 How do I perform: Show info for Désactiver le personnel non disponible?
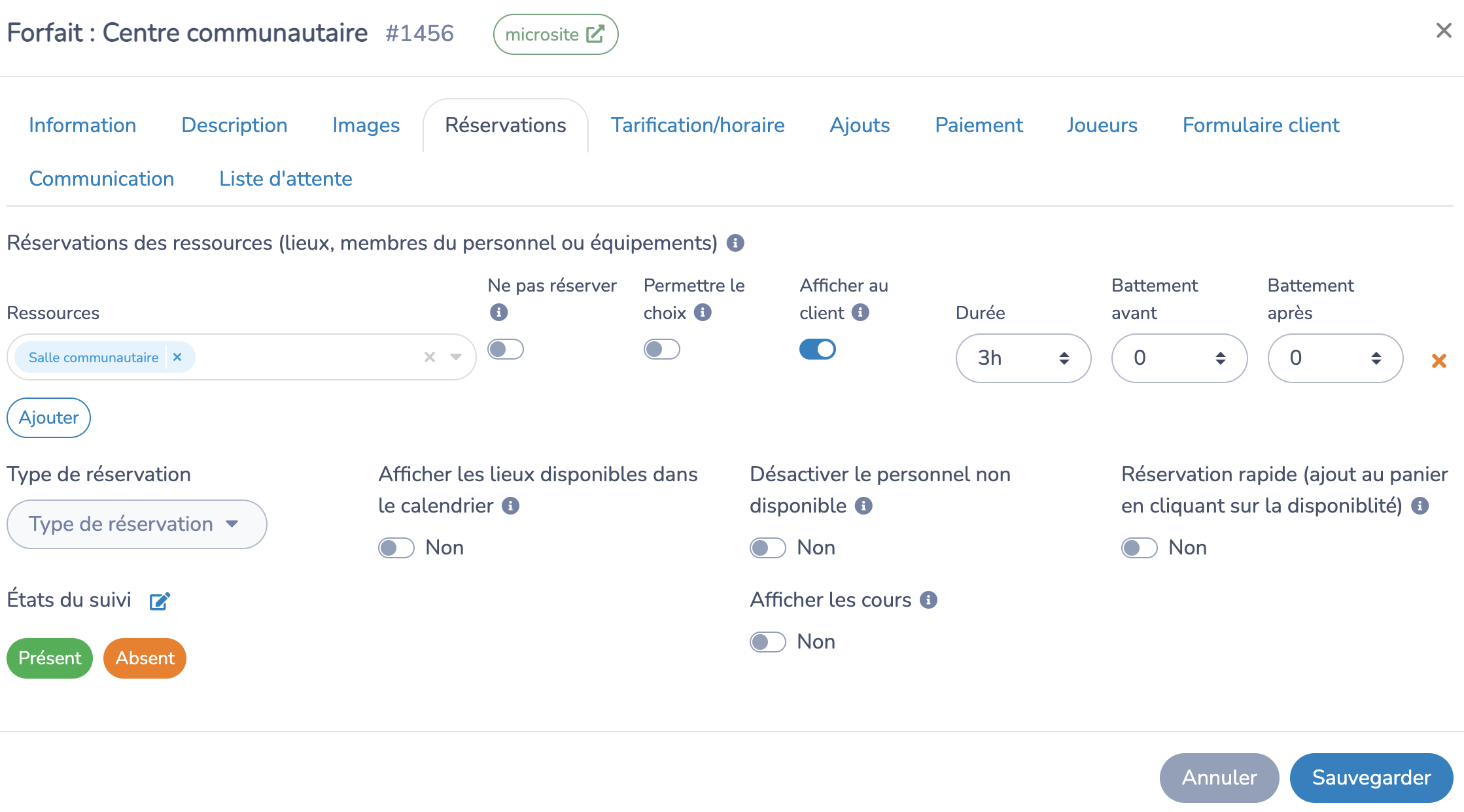coord(863,506)
